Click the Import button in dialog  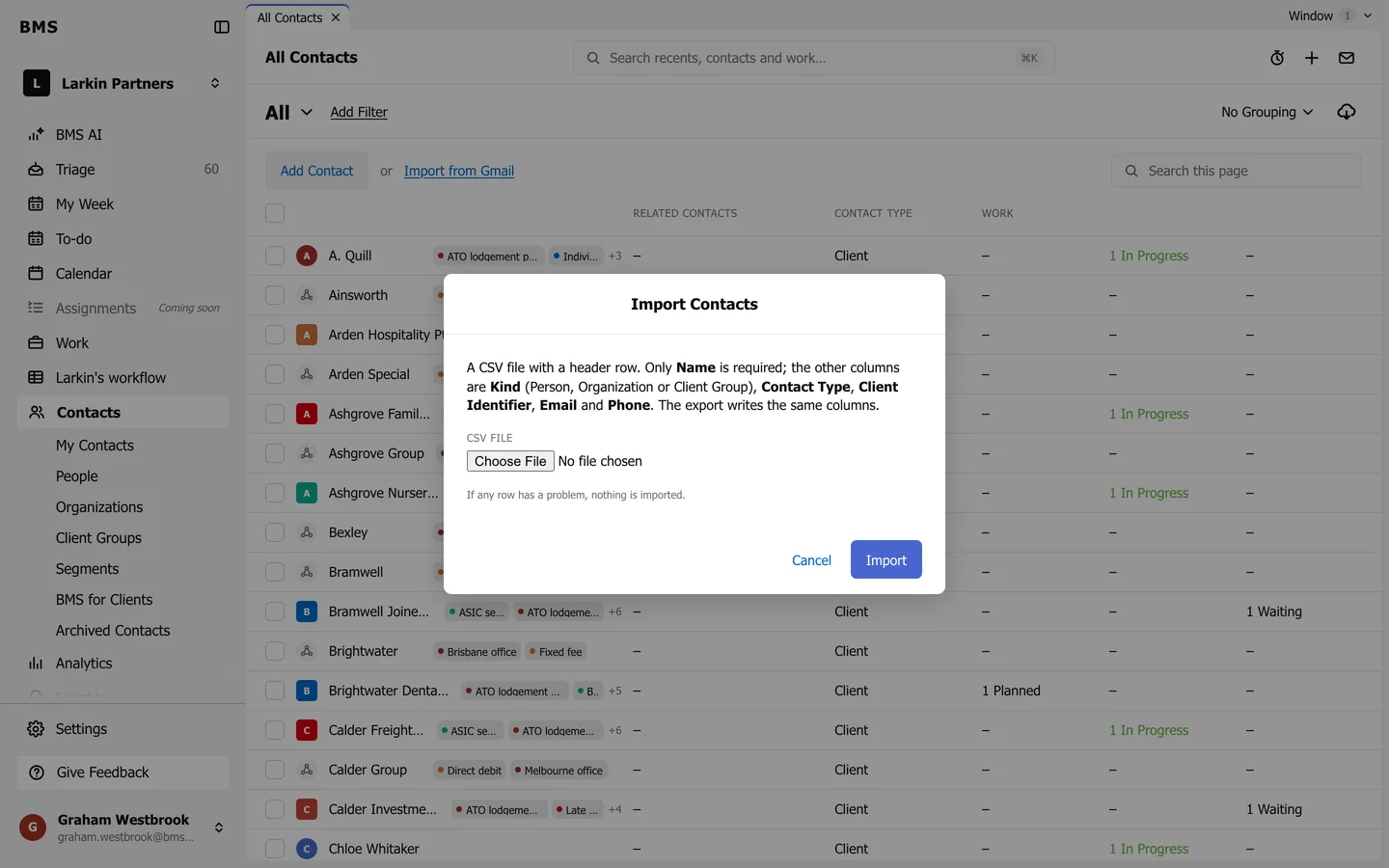(886, 559)
